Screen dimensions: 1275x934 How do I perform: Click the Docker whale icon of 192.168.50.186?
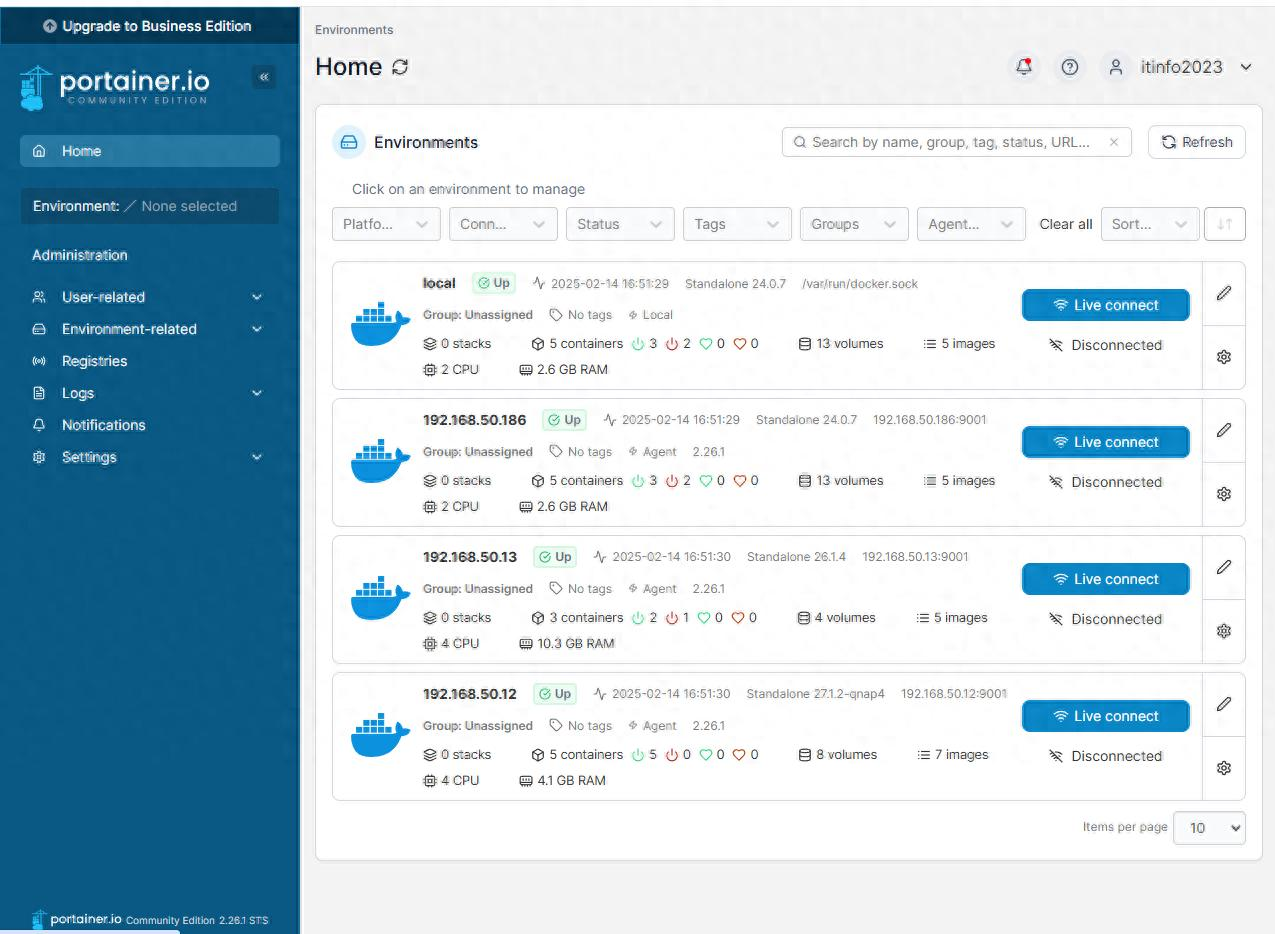point(380,462)
